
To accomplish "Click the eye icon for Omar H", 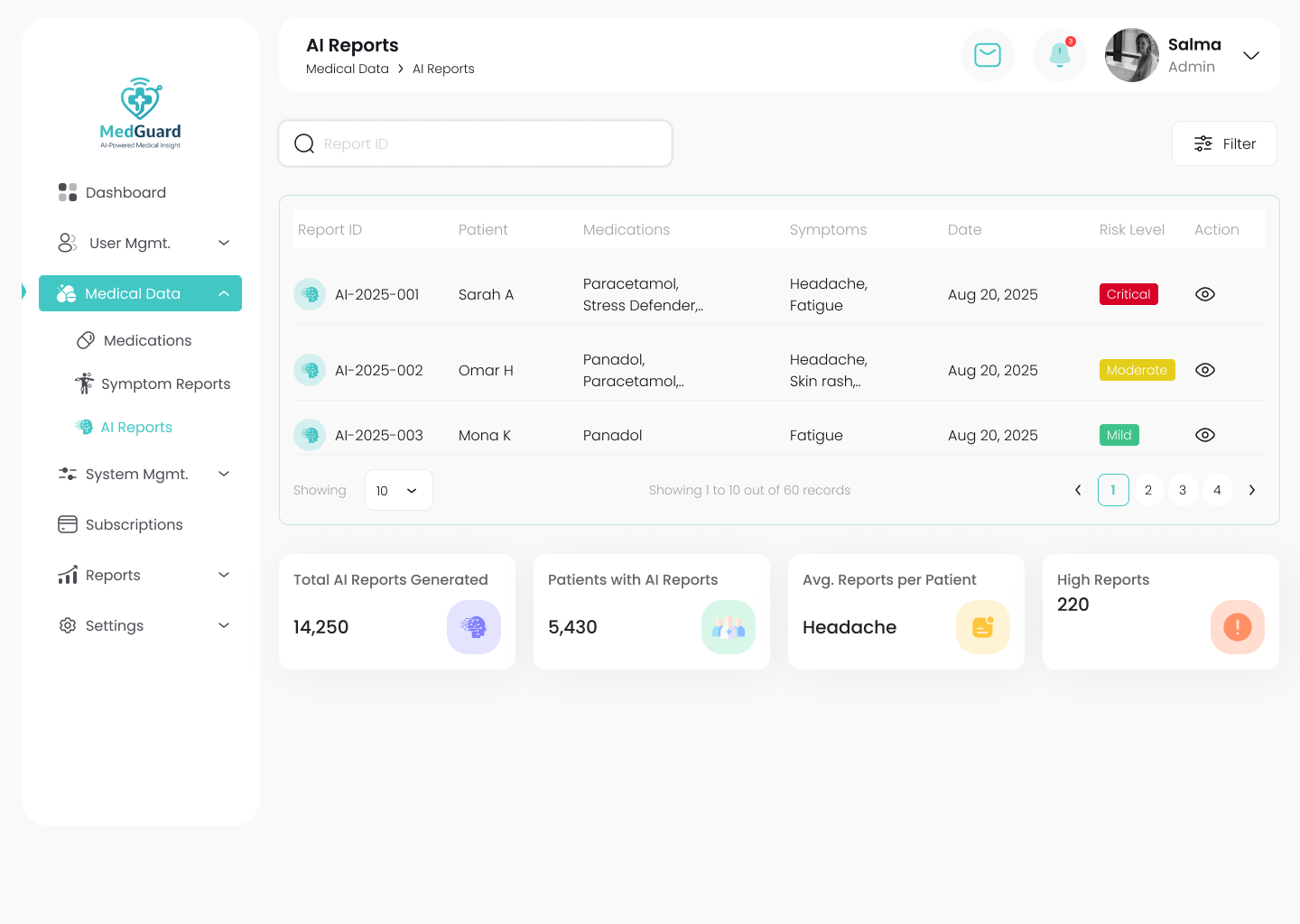I will 1204,370.
